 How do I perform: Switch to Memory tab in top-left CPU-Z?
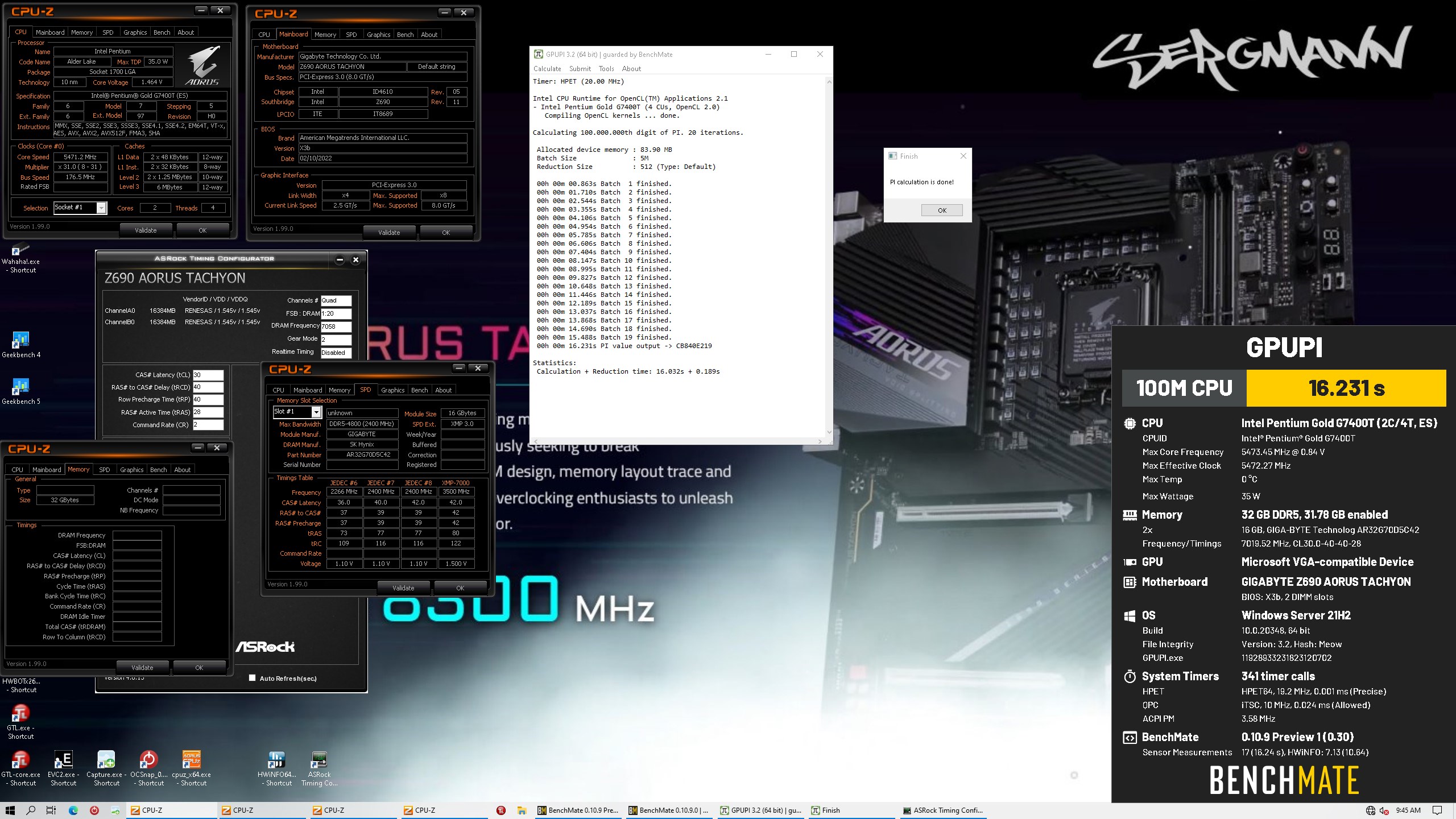click(82, 32)
